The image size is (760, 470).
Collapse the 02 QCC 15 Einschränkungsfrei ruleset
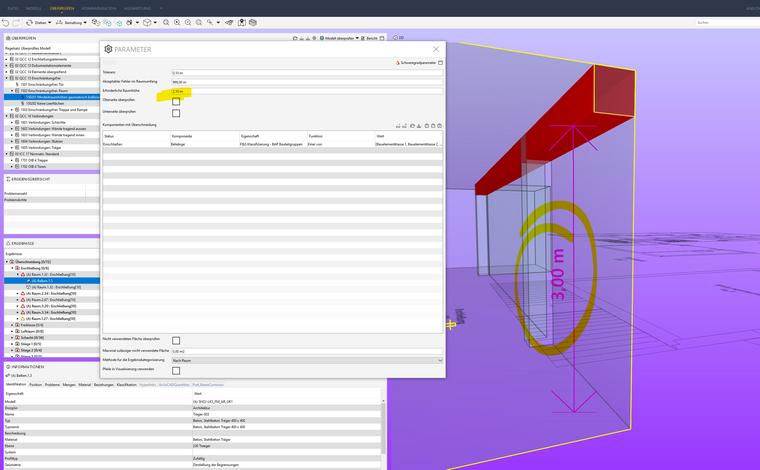7,78
